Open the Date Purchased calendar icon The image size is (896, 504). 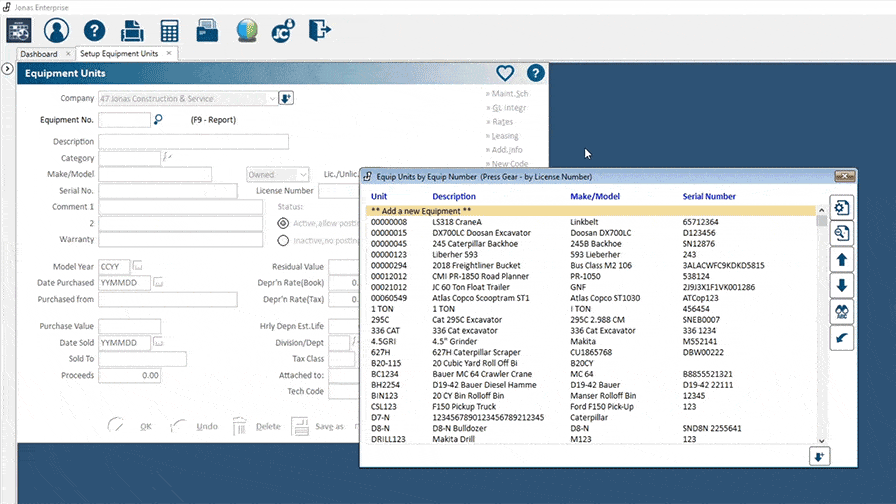[x=158, y=282]
